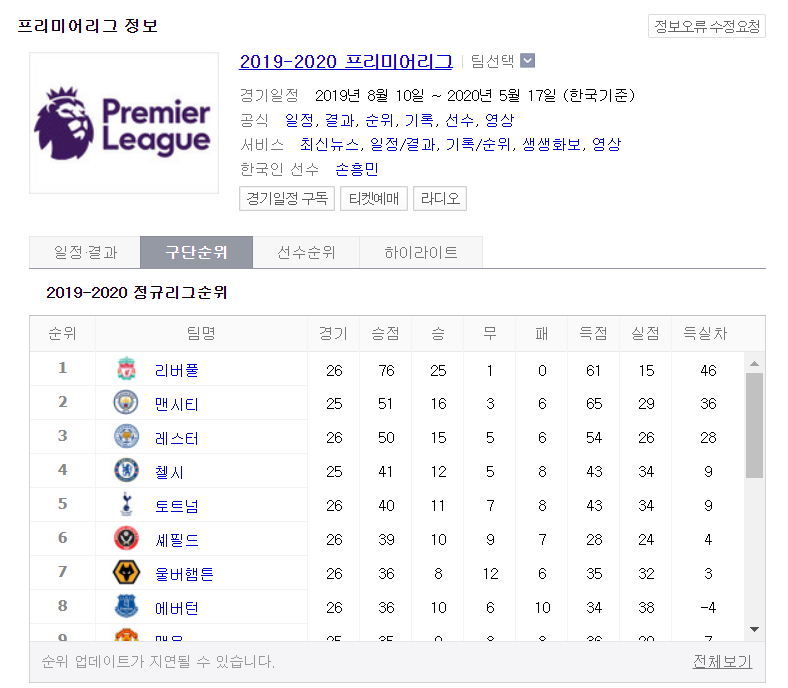This screenshot has width=788, height=688.
Task: Click Manchester City's 65 goals scored cell
Action: [x=594, y=404]
